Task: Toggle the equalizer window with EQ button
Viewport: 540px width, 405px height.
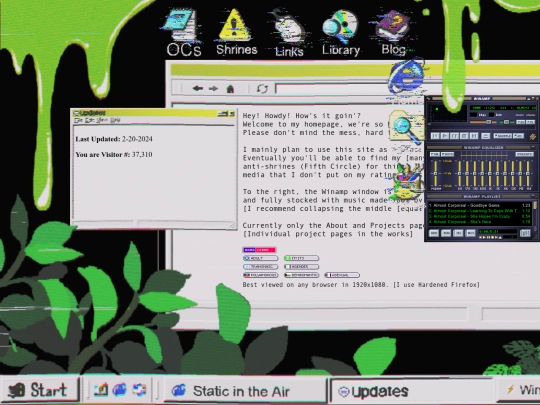Action: (521, 122)
